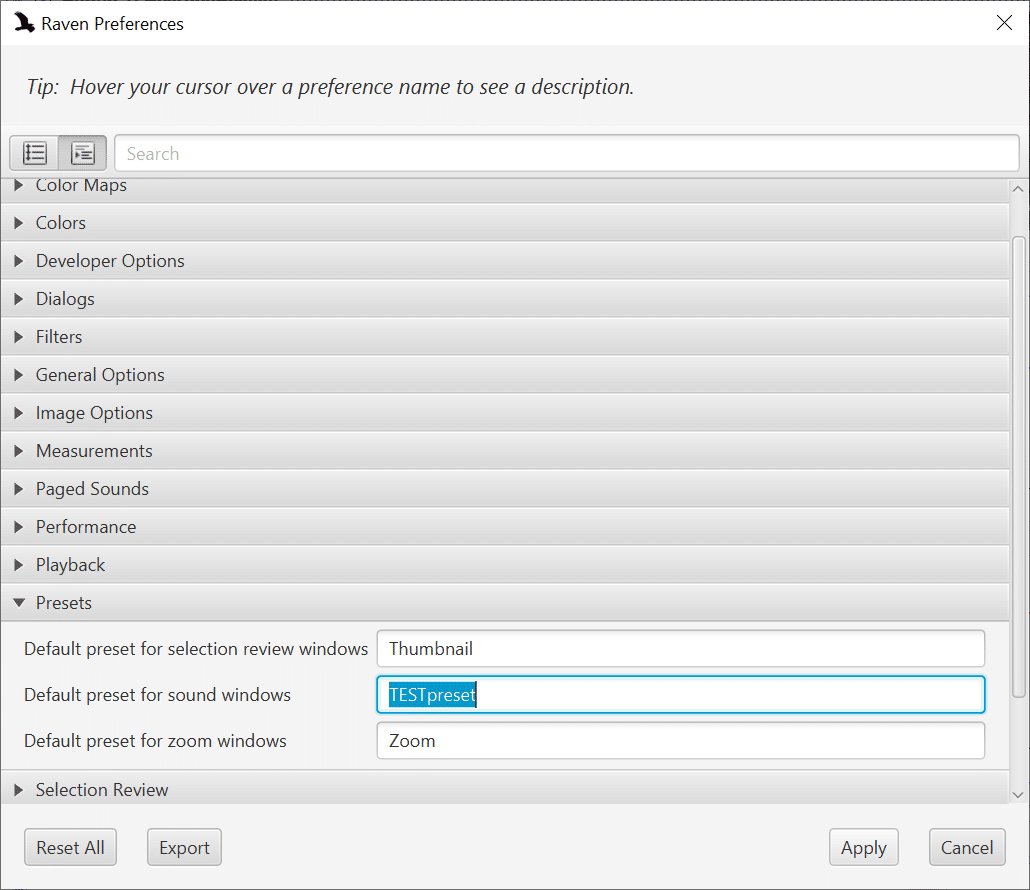Expand the Paged Sounds arrow
Image resolution: width=1030 pixels, height=890 pixels.
click(18, 489)
